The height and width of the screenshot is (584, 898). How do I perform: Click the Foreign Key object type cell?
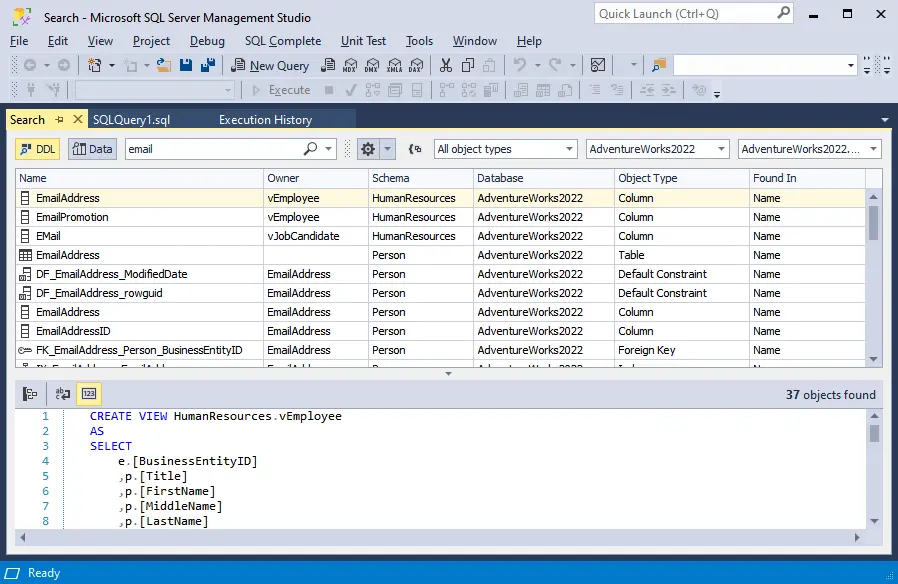(682, 350)
